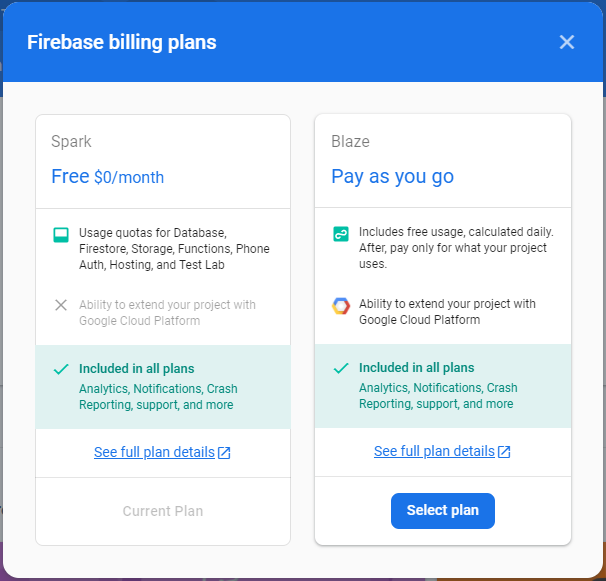The height and width of the screenshot is (581, 606).
Task: Click the external link icon under Spark plan
Action: point(225,453)
